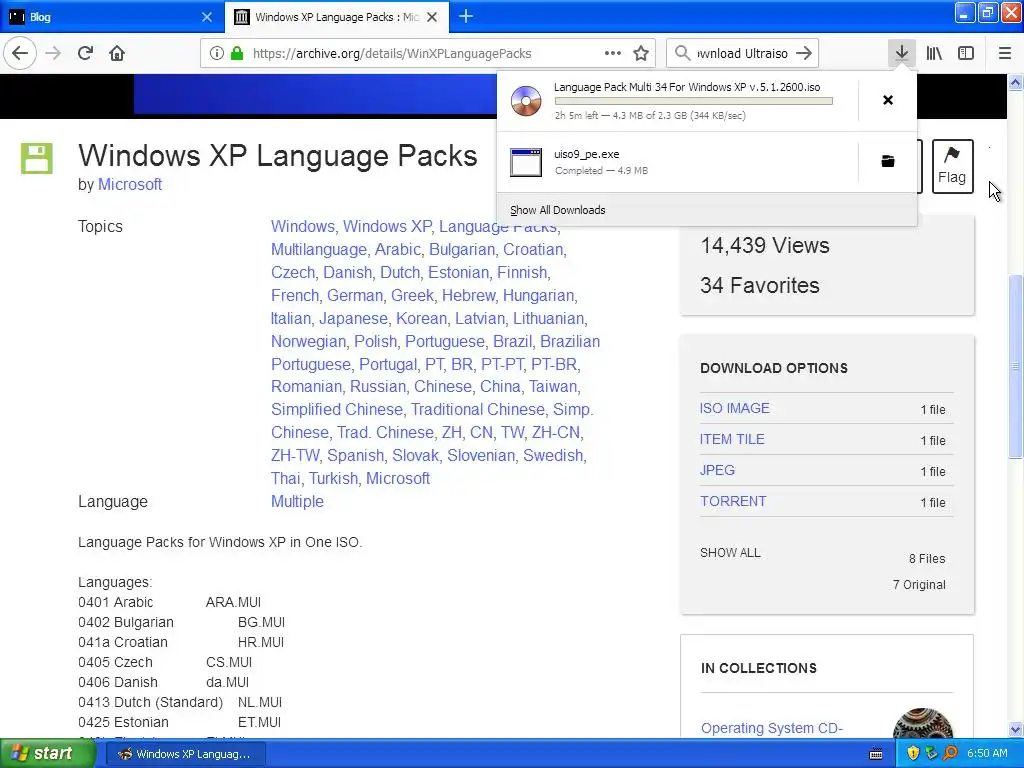Open the Multiple language link
The image size is (1024, 768).
tap(297, 502)
